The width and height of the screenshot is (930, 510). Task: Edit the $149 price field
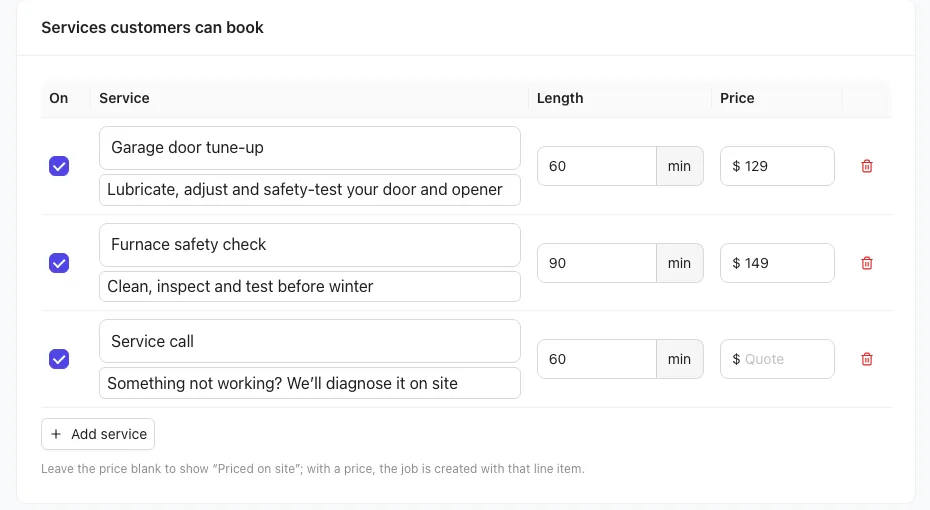click(777, 263)
